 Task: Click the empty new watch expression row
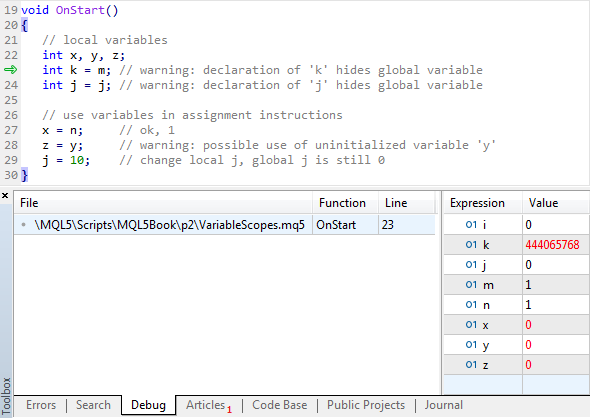coord(516,385)
